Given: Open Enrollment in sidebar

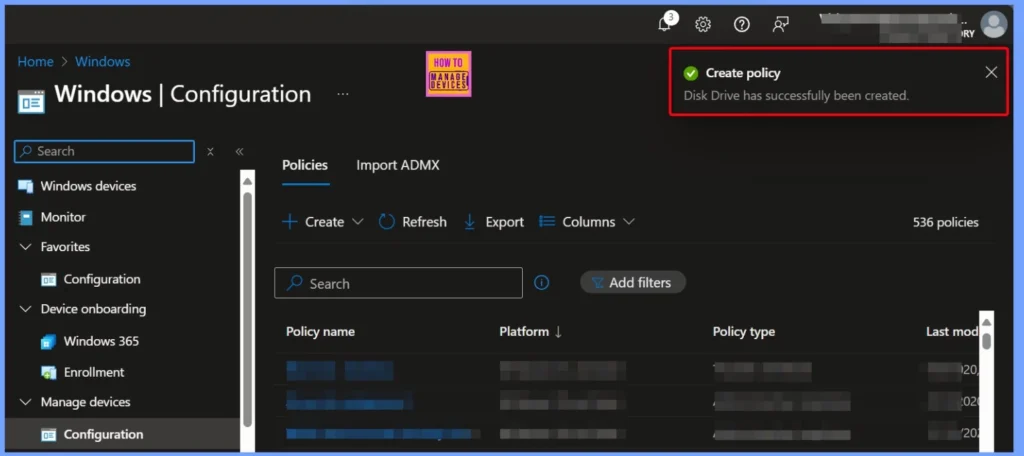Looking at the screenshot, I should [94, 372].
